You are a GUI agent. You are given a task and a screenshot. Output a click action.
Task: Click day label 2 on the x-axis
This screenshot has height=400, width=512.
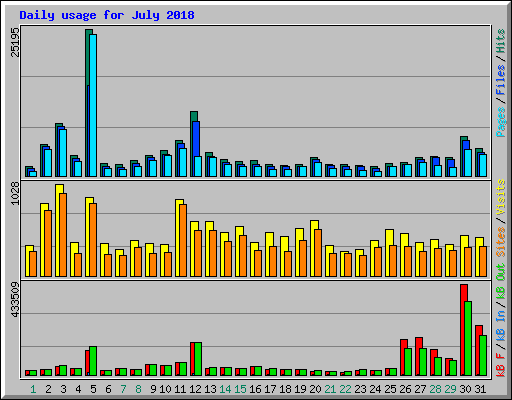48,389
